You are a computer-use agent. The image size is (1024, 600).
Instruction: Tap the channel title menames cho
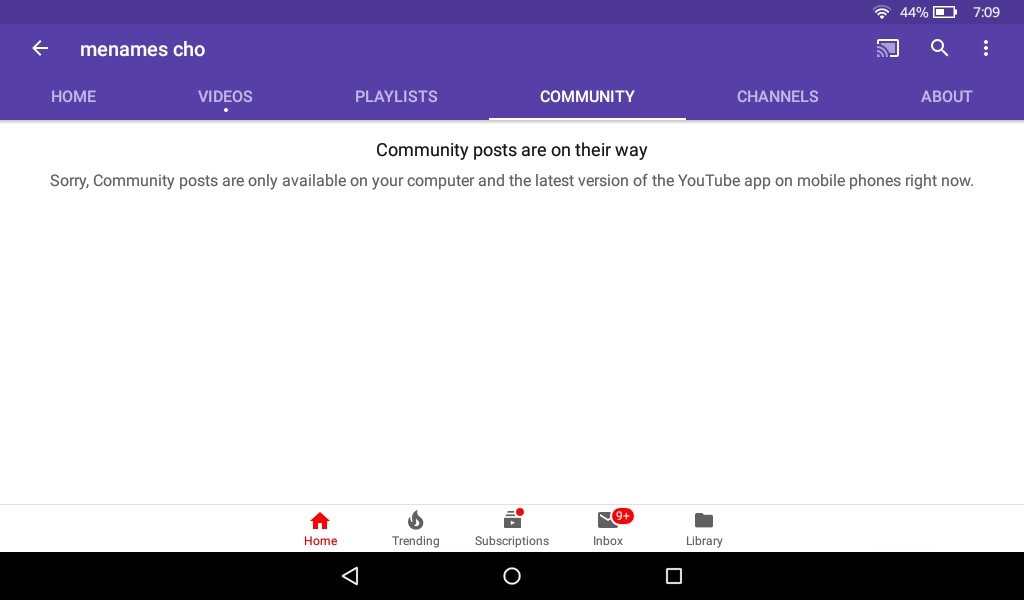click(x=142, y=49)
